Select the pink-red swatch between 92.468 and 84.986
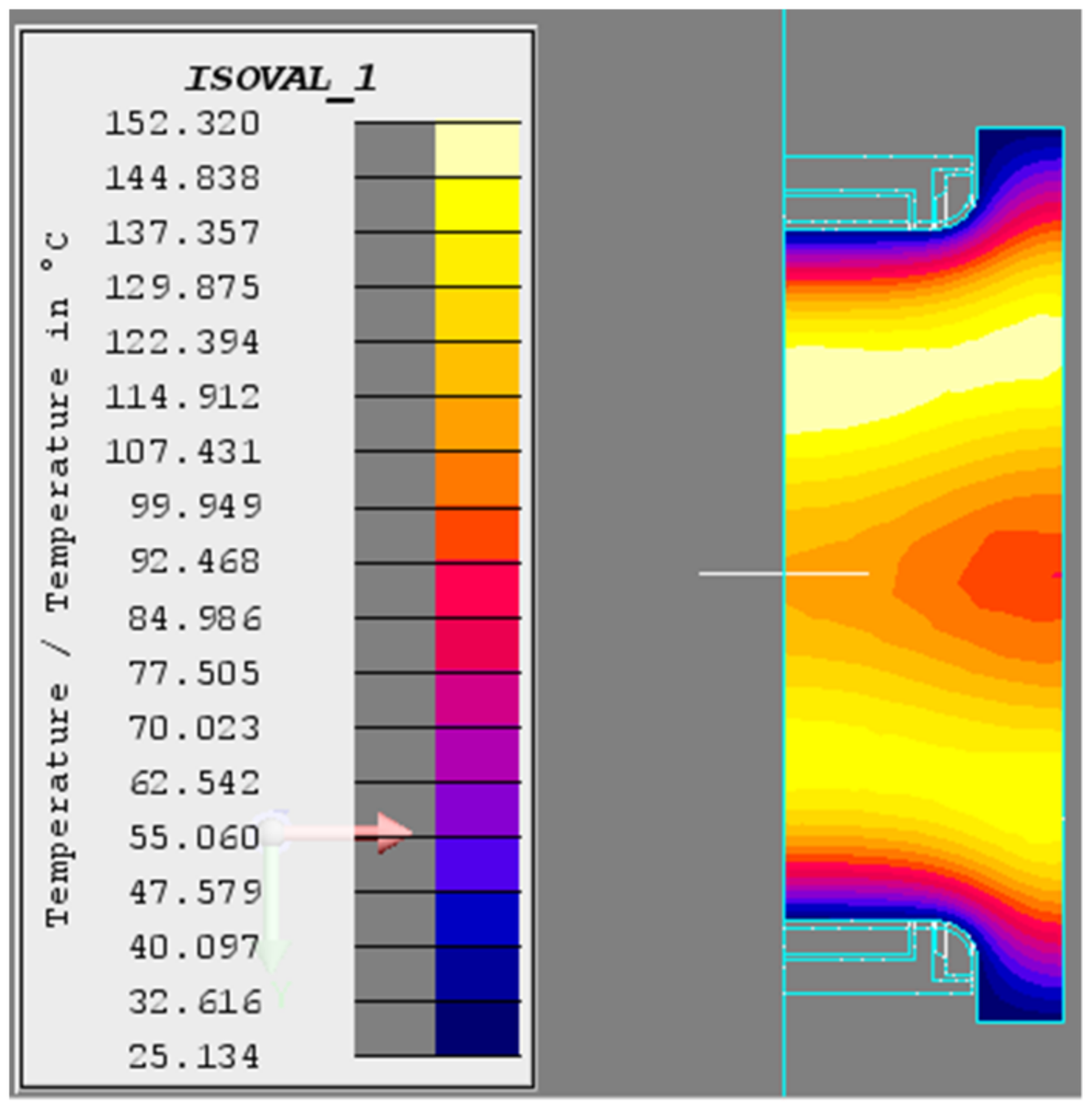 tap(477, 590)
